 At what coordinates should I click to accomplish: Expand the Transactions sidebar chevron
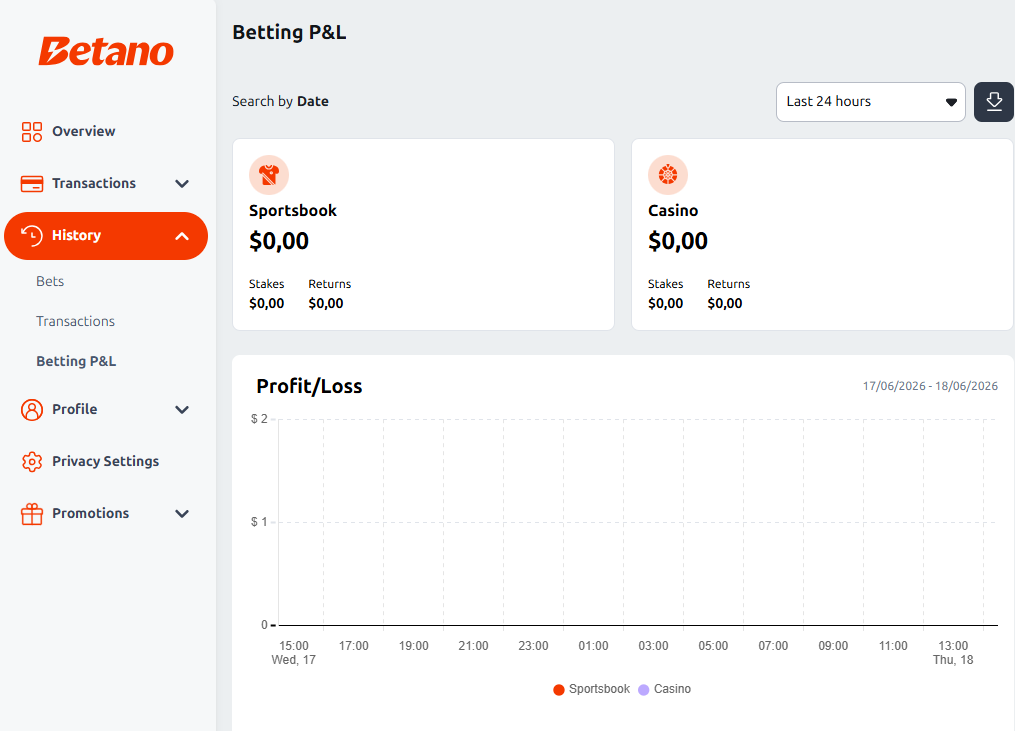click(182, 184)
